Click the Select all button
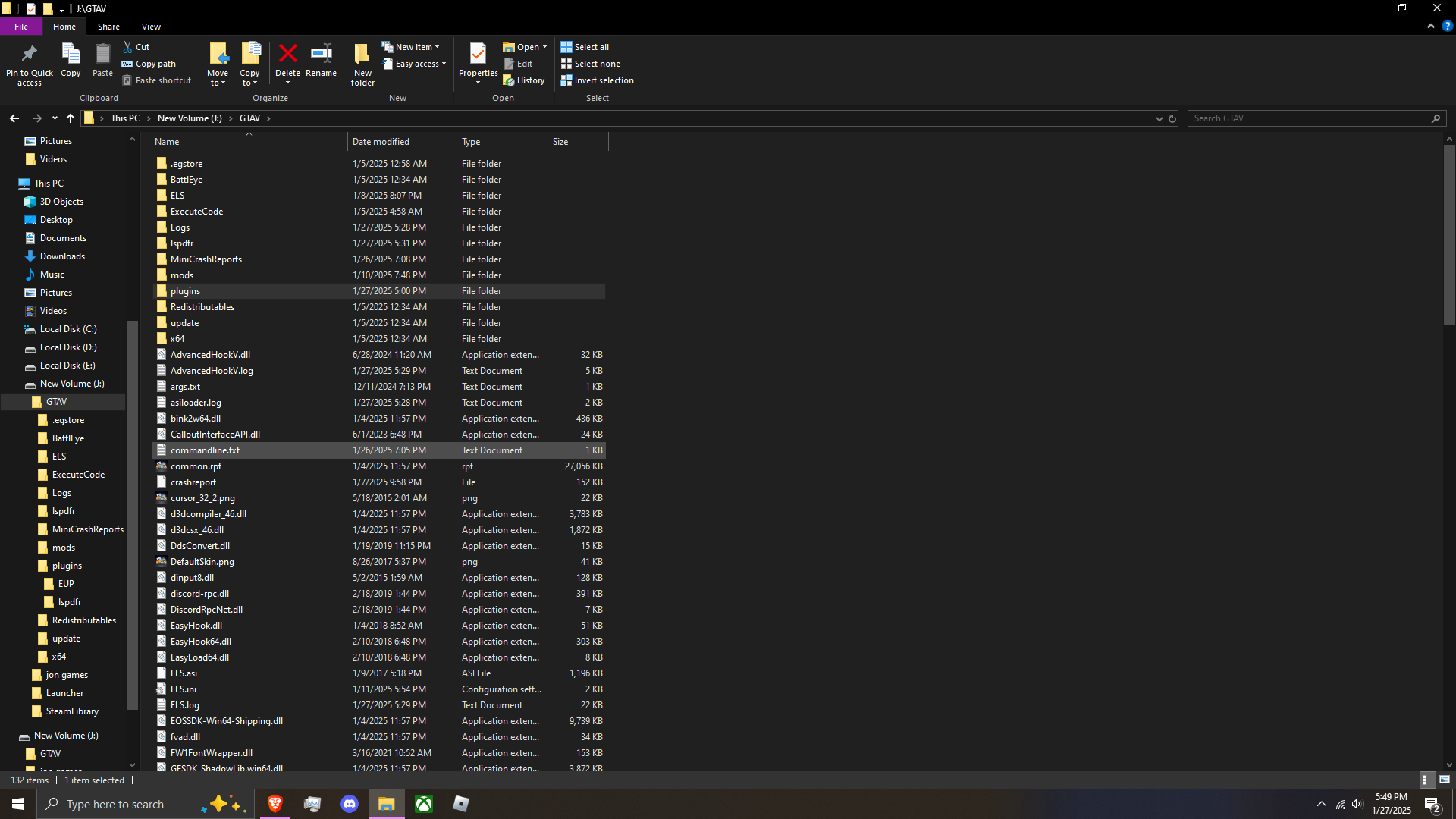Image resolution: width=1456 pixels, height=819 pixels. [585, 47]
